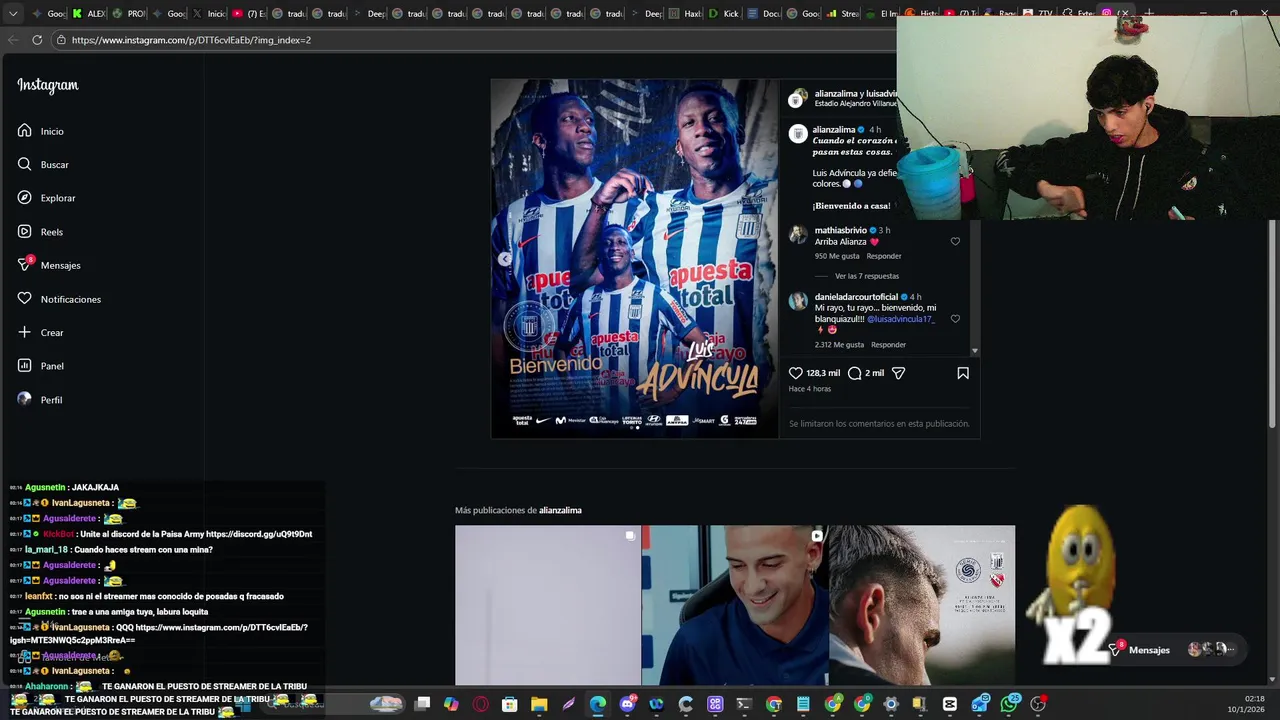Viewport: 1280px width, 720px height.
Task: Click the comments scroll down arrow
Action: pos(974,351)
